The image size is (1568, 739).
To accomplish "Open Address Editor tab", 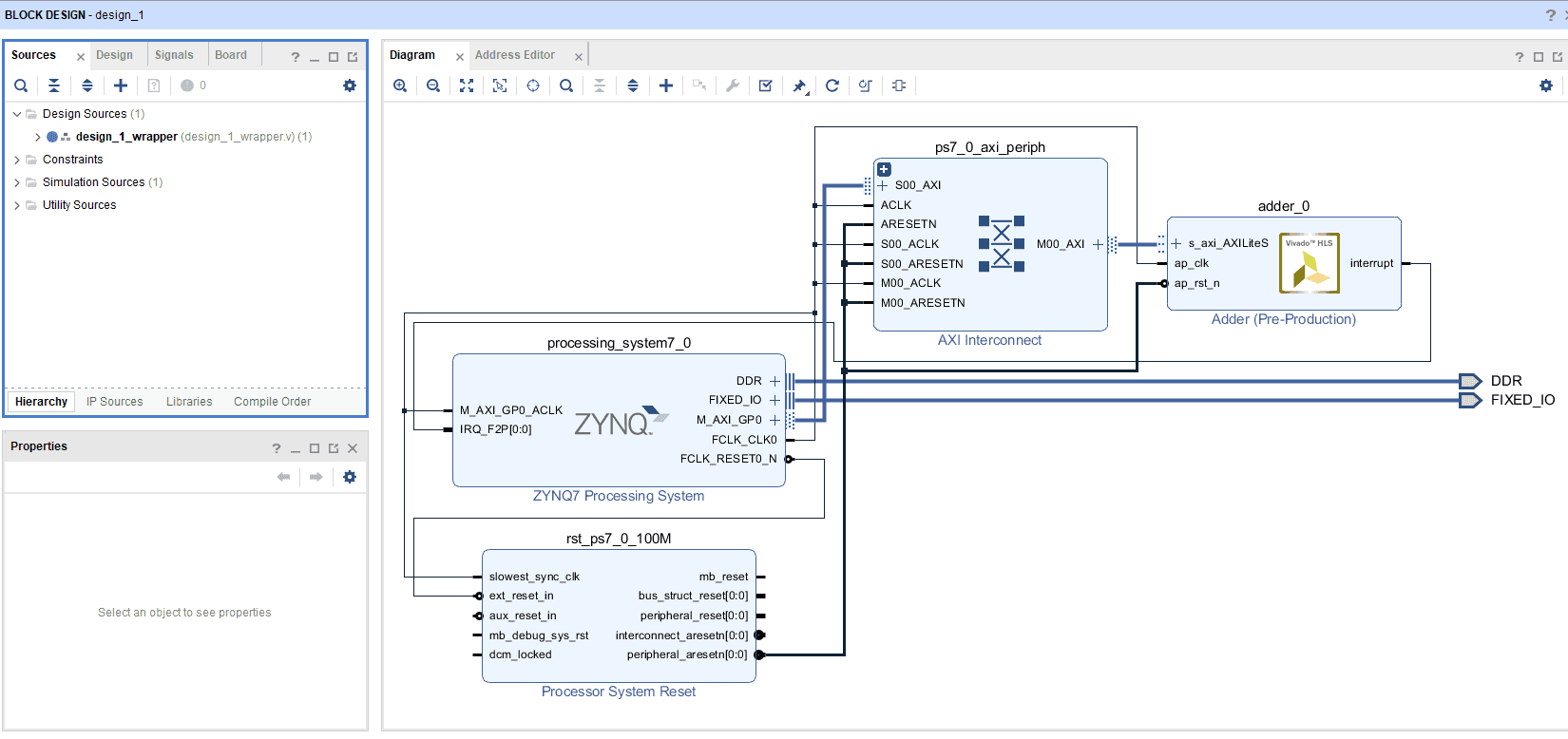I will tap(515, 55).
